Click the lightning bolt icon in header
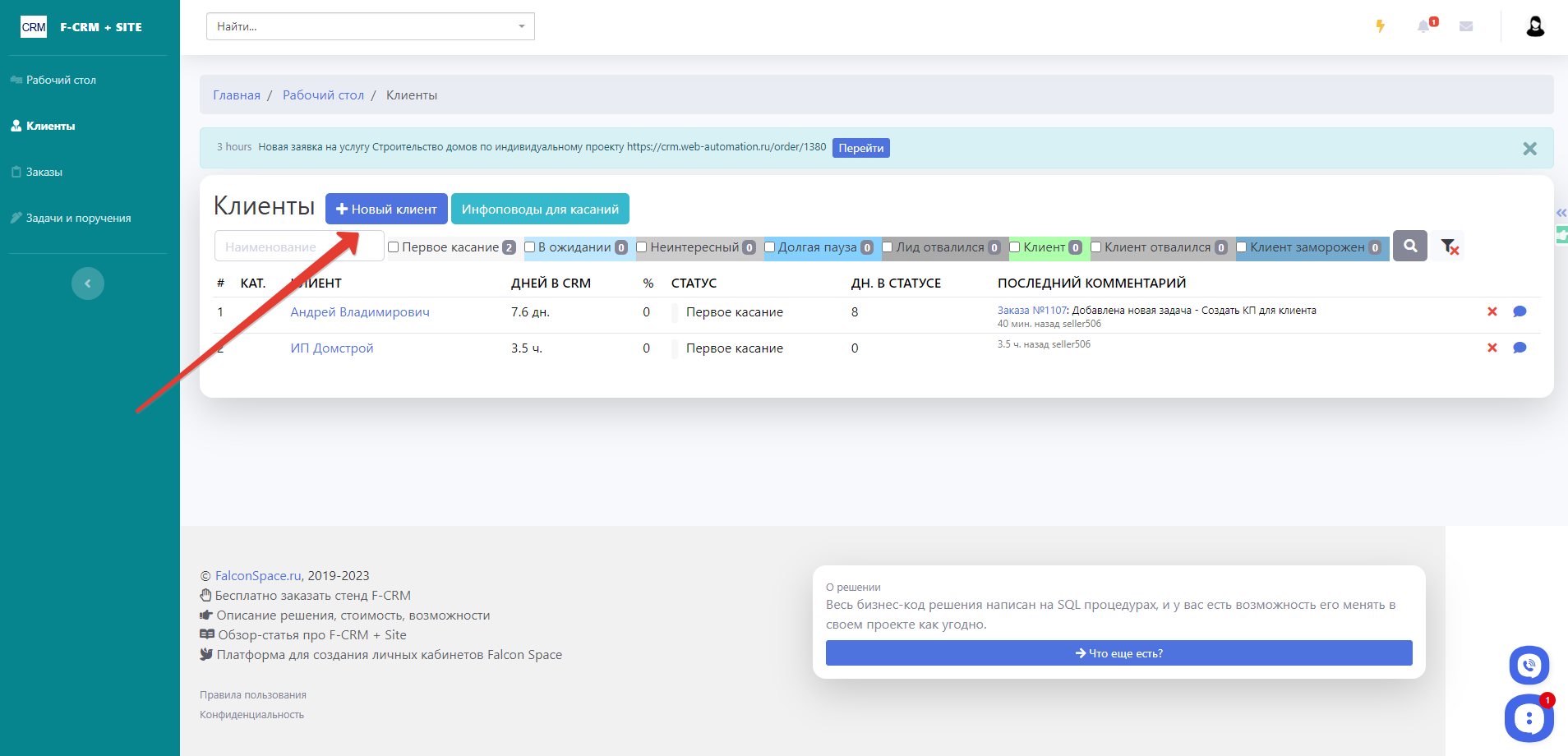Image resolution: width=1568 pixels, height=756 pixels. click(x=1381, y=26)
